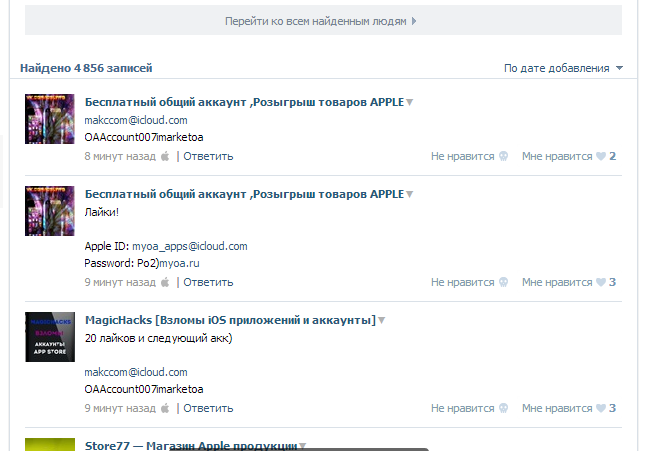Open the sort by date added dropdown

coord(563,68)
